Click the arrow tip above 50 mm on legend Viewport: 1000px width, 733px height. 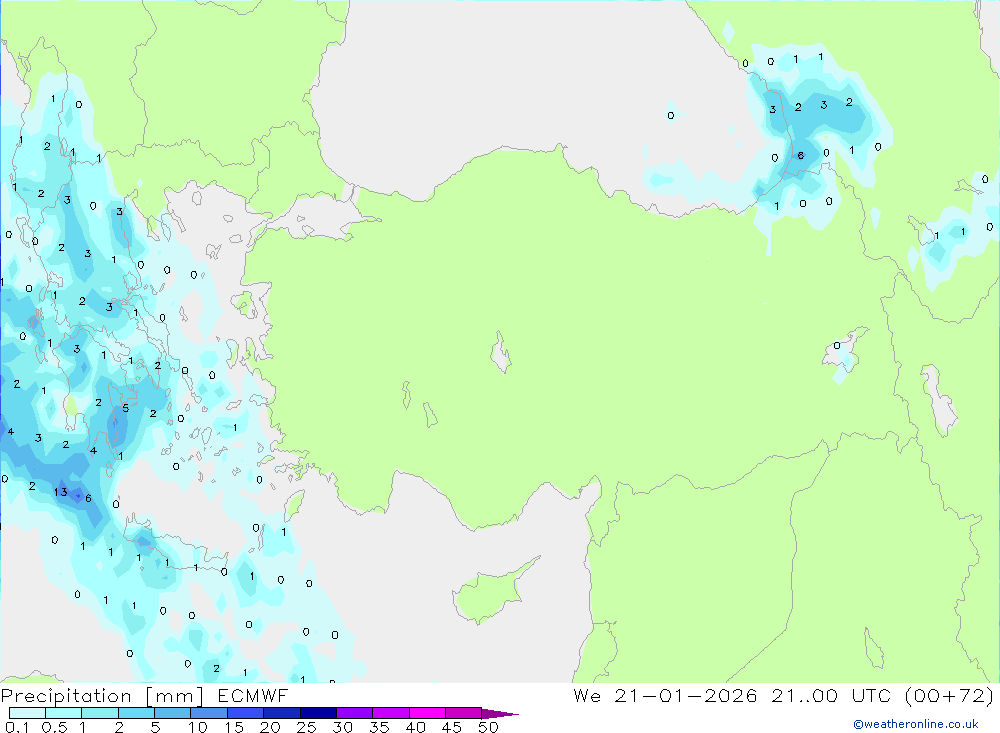coord(500,713)
